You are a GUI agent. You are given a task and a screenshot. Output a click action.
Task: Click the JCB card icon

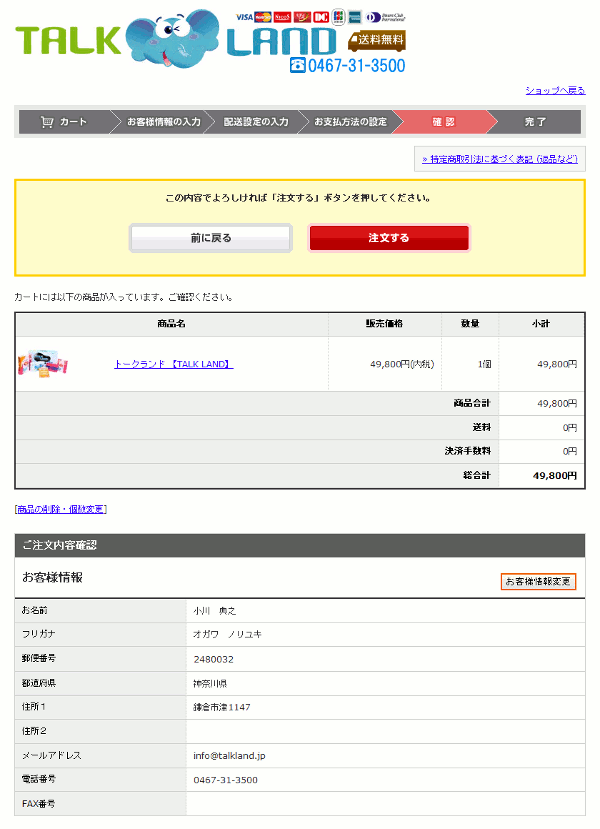[x=338, y=17]
